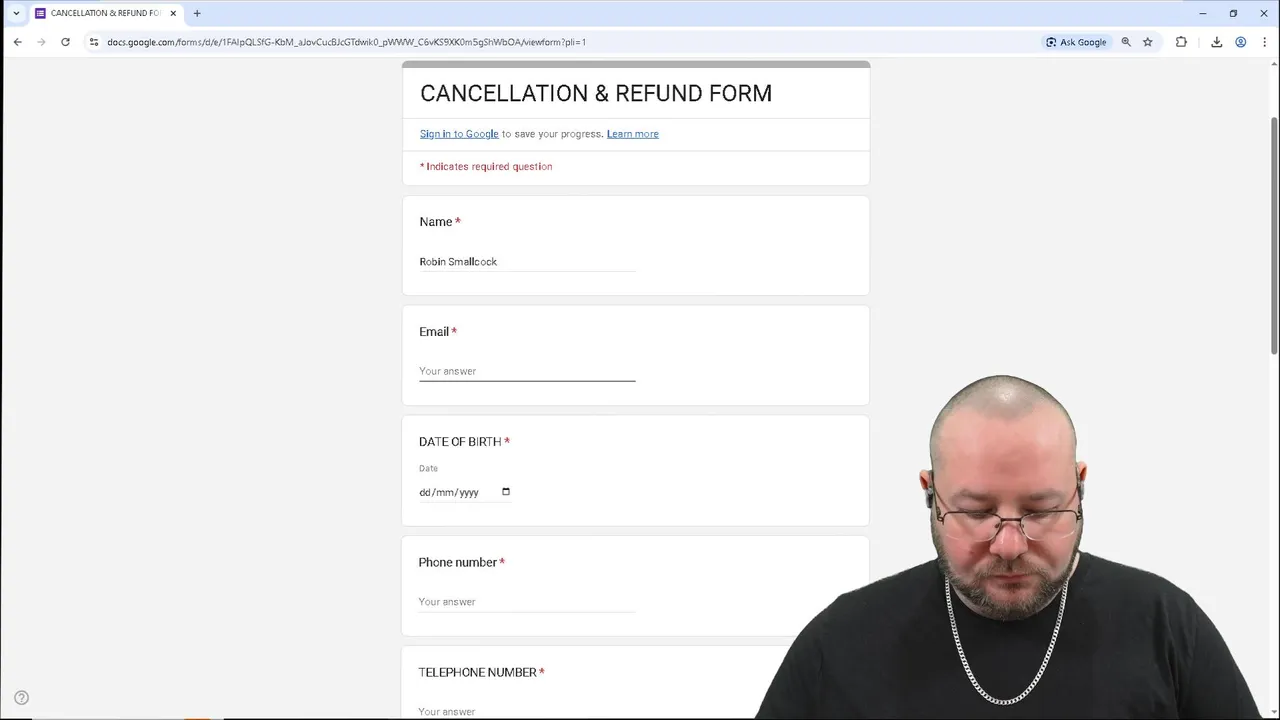The height and width of the screenshot is (720, 1280).
Task: Click the Phone number answer field
Action: (527, 602)
